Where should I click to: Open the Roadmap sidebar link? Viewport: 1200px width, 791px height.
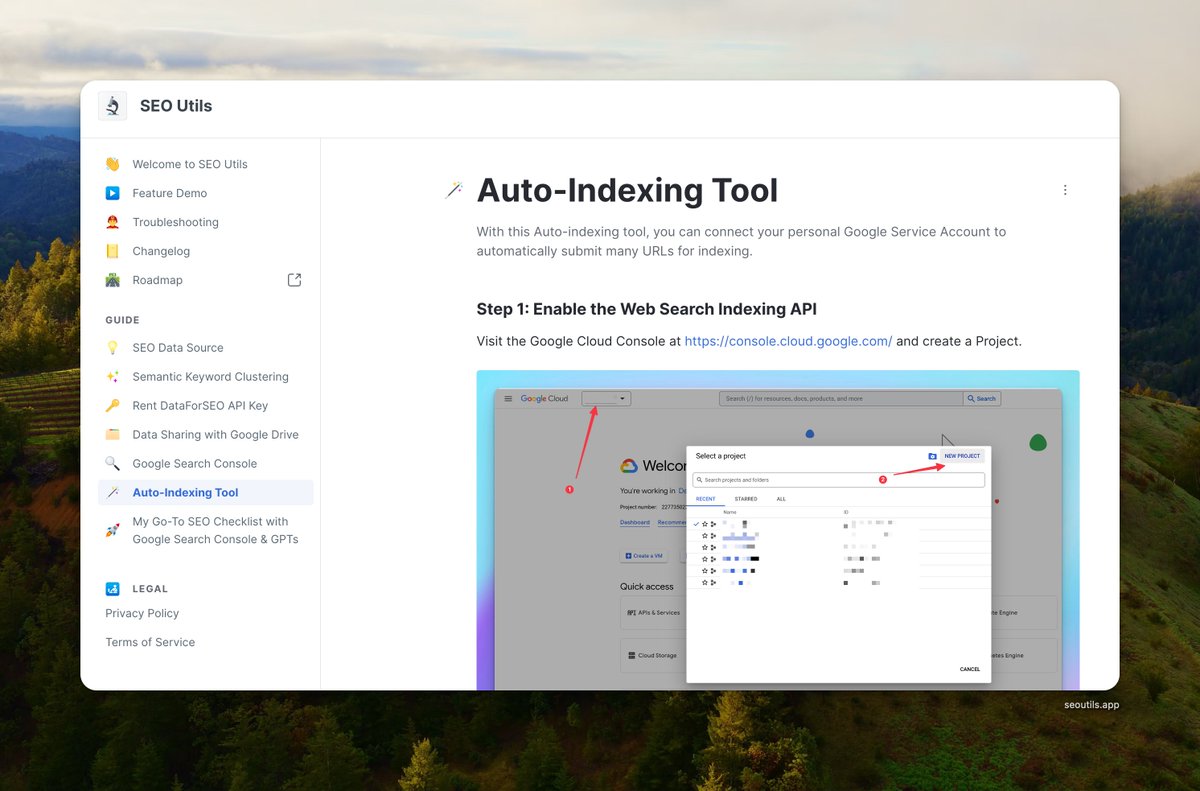(158, 280)
